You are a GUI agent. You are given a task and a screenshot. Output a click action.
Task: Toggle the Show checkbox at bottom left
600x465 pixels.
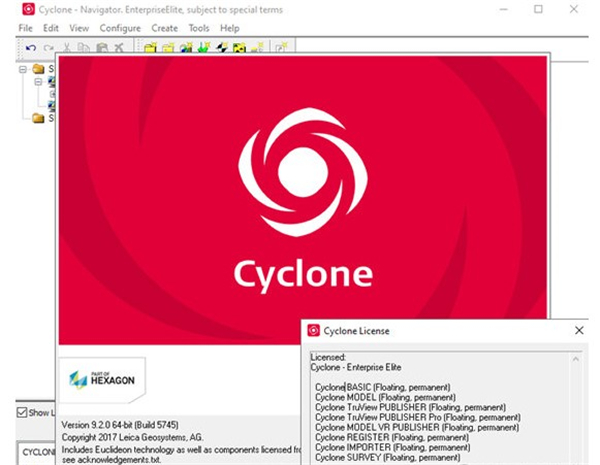pos(23,412)
